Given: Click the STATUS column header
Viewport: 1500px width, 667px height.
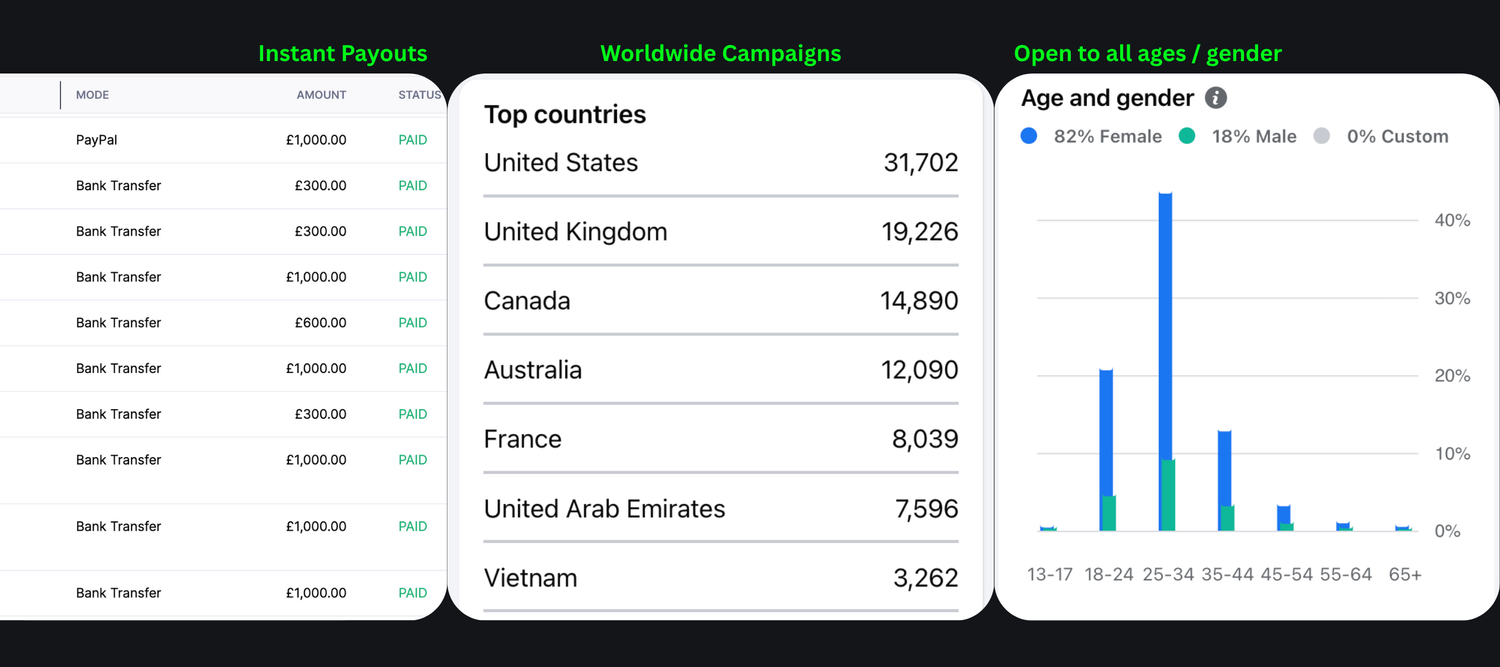Looking at the screenshot, I should [419, 95].
